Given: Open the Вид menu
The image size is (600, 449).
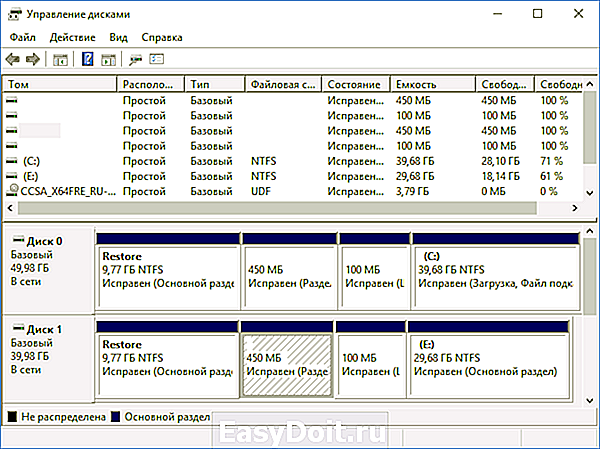Looking at the screenshot, I should [x=118, y=38].
